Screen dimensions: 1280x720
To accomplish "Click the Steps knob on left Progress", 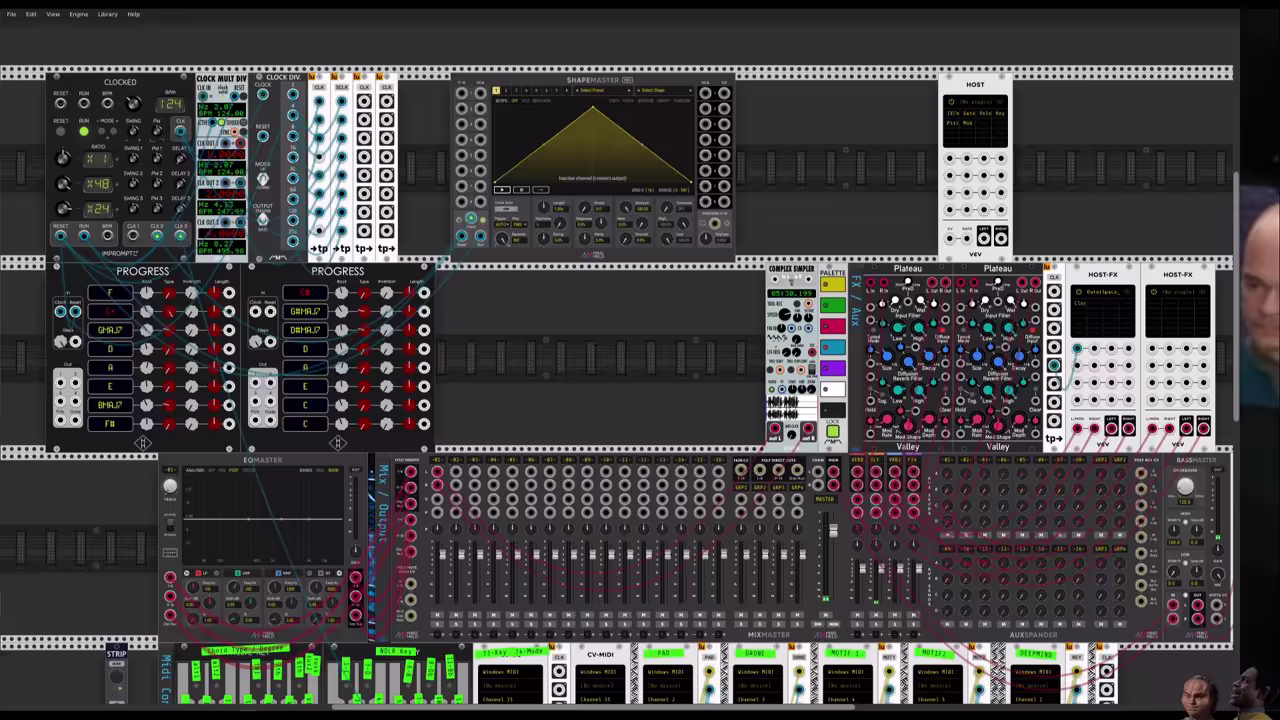I will coord(61,341).
